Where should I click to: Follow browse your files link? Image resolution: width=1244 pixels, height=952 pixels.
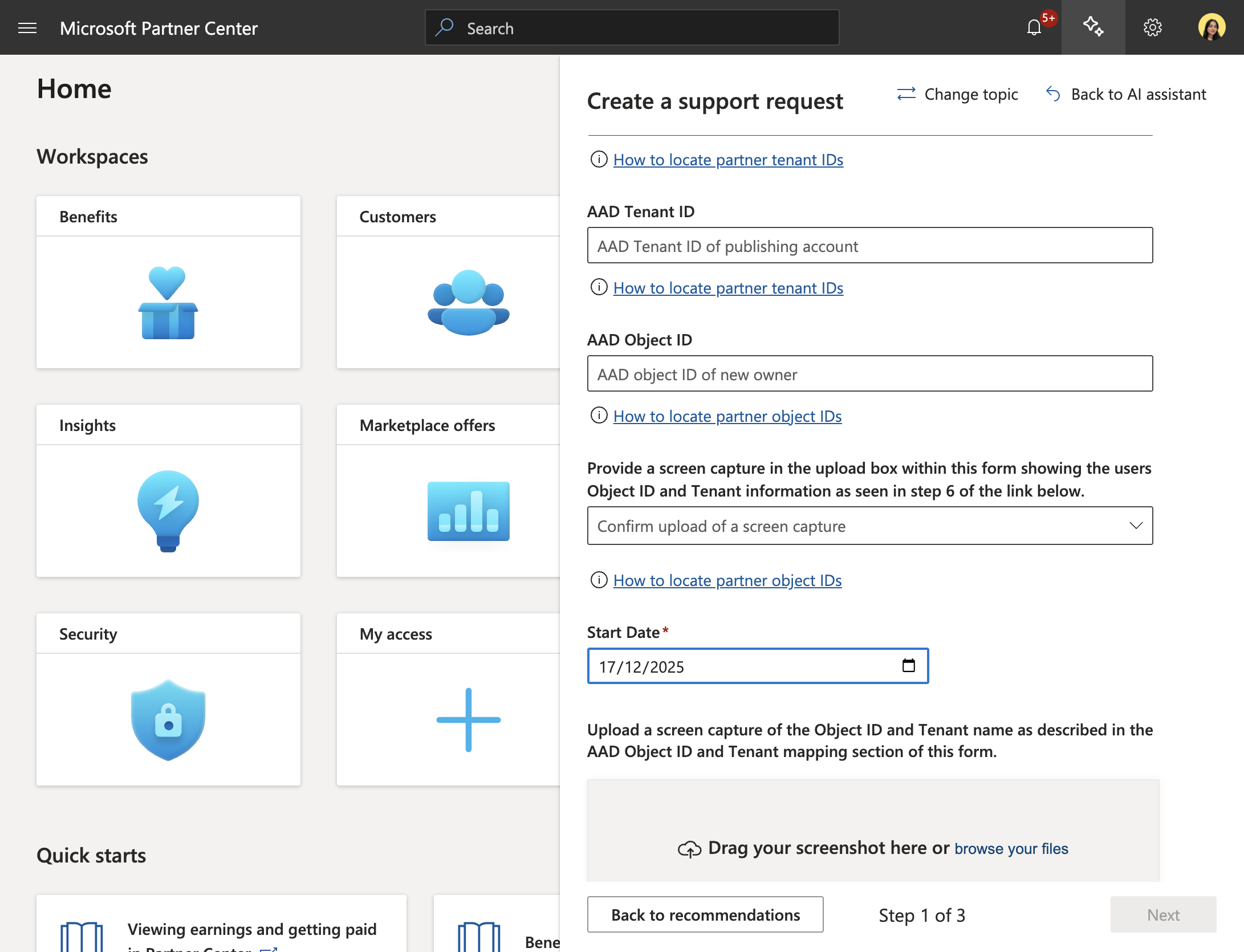point(1011,848)
